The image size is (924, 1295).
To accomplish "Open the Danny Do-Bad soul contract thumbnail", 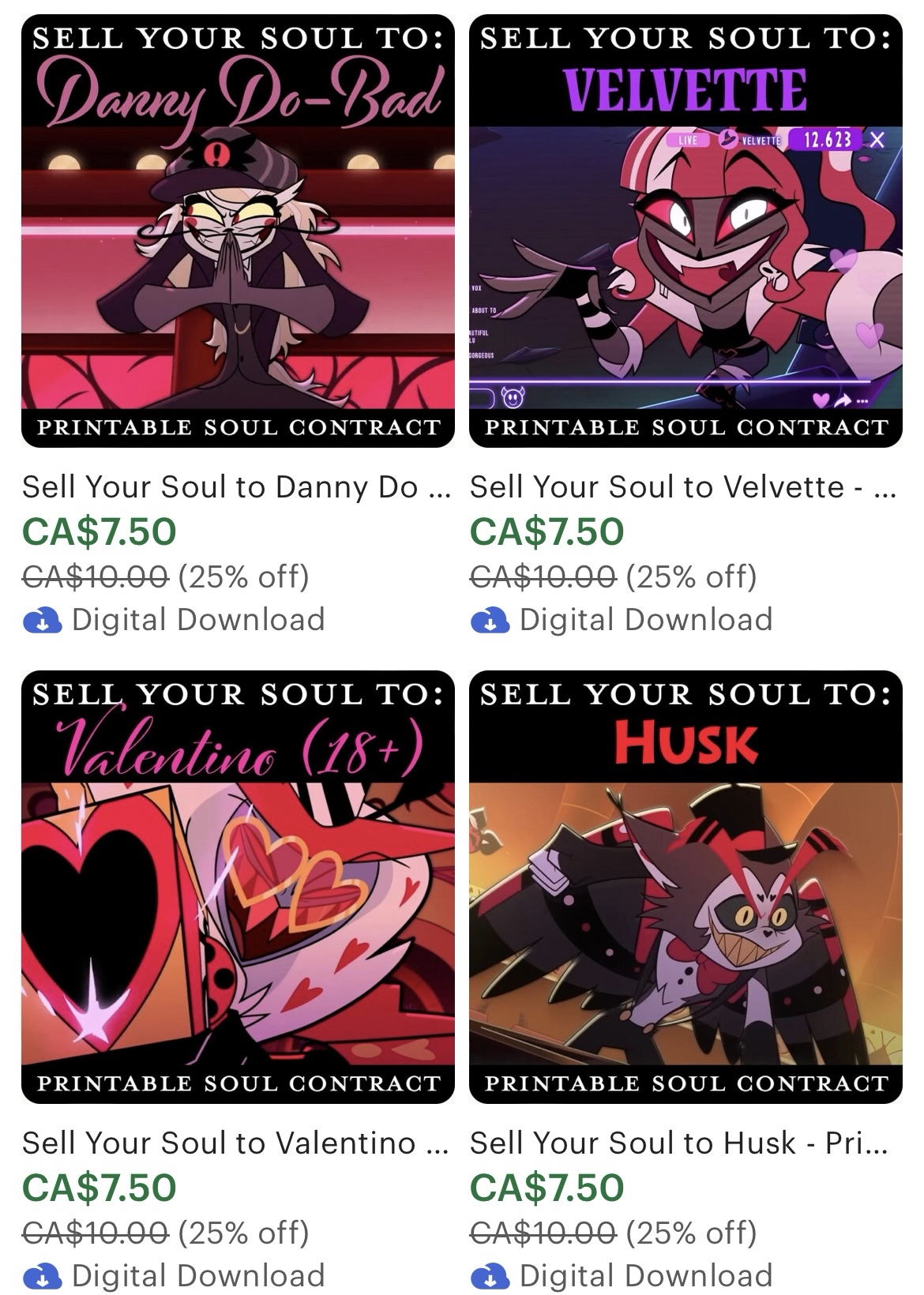I will pos(238,231).
